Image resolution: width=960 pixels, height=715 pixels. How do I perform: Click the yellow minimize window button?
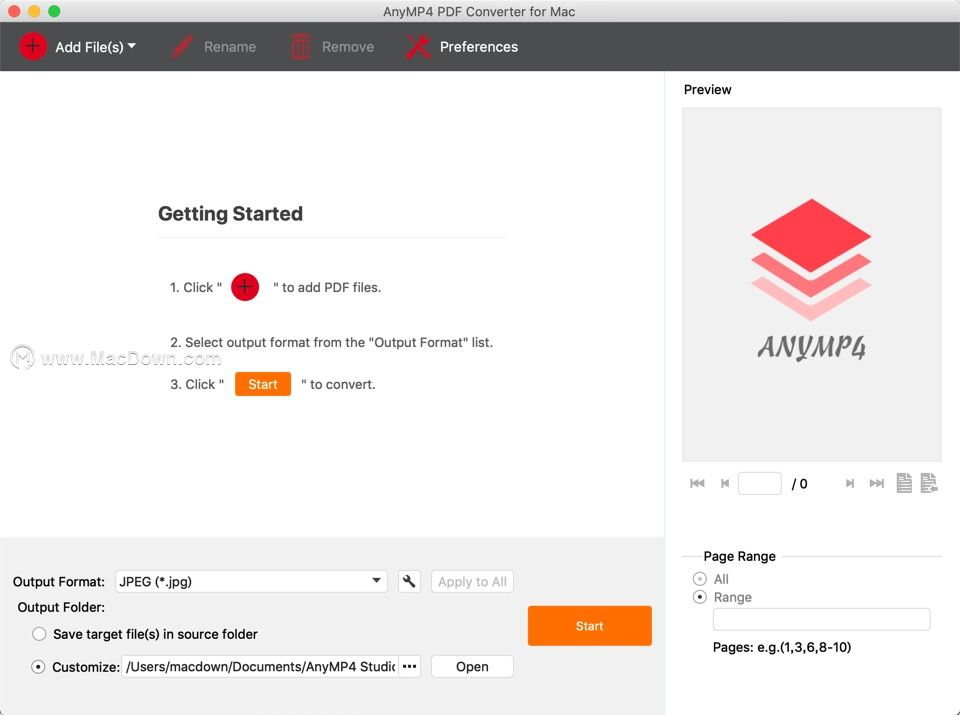34,11
